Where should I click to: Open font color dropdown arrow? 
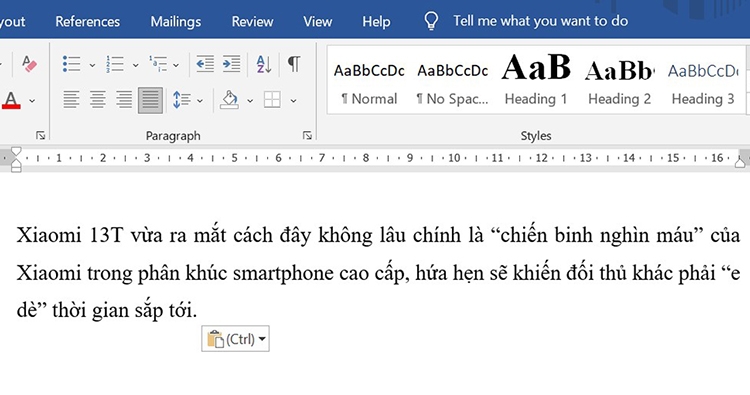[32, 100]
